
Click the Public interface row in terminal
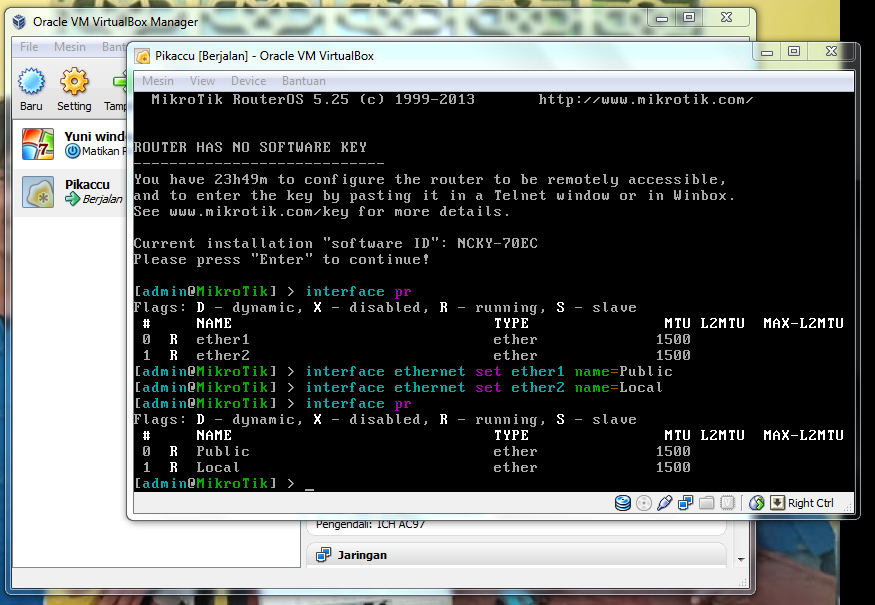[x=416, y=451]
